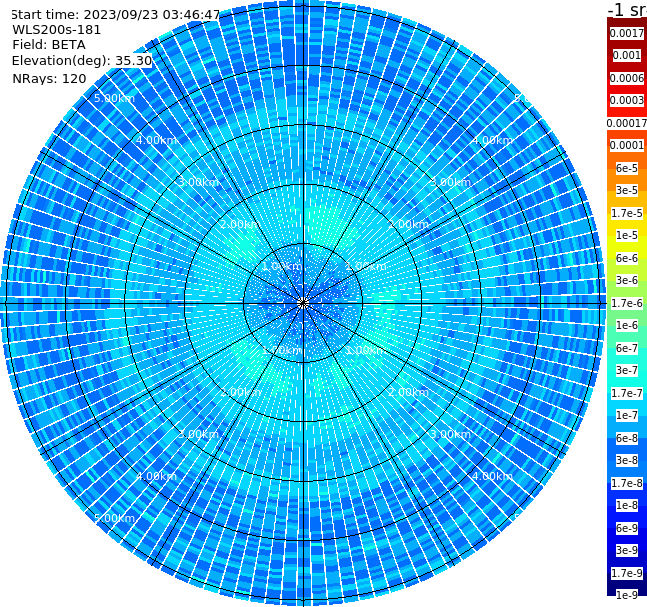This screenshot has height=607, width=647.
Task: Click the 1e-8 color scale label
Action: (x=627, y=505)
